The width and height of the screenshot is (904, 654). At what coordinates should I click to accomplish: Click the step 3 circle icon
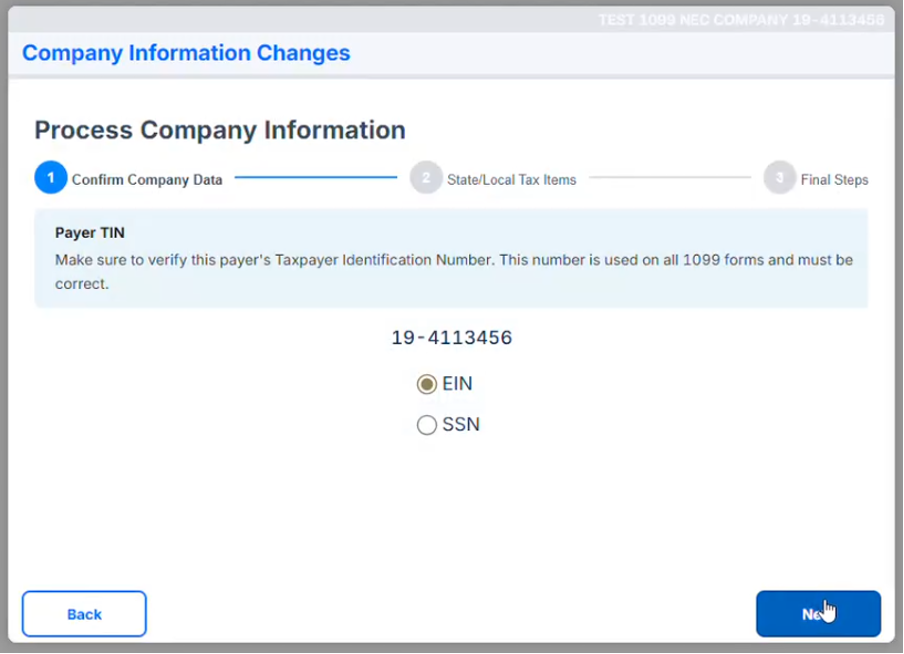coord(779,179)
